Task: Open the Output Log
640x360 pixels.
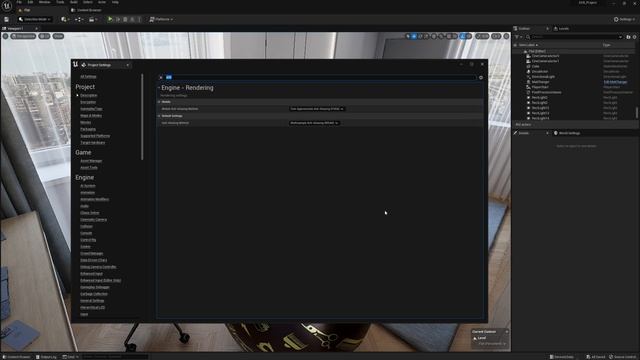Action: tap(46, 357)
